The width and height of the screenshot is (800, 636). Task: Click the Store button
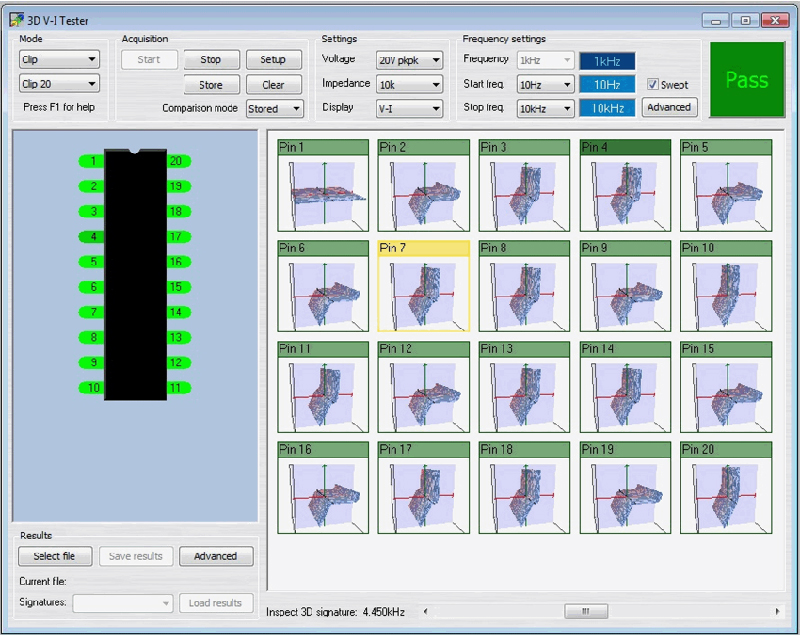coord(211,85)
